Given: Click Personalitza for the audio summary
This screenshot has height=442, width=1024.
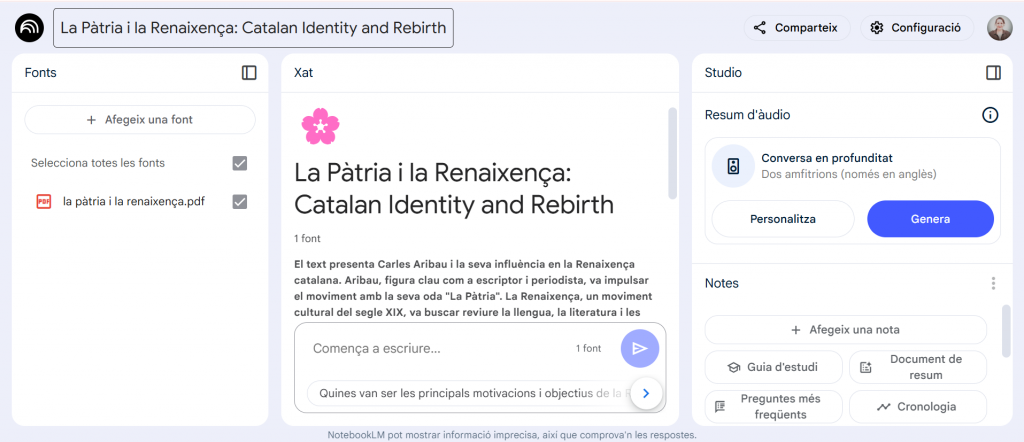Looking at the screenshot, I should (x=782, y=219).
